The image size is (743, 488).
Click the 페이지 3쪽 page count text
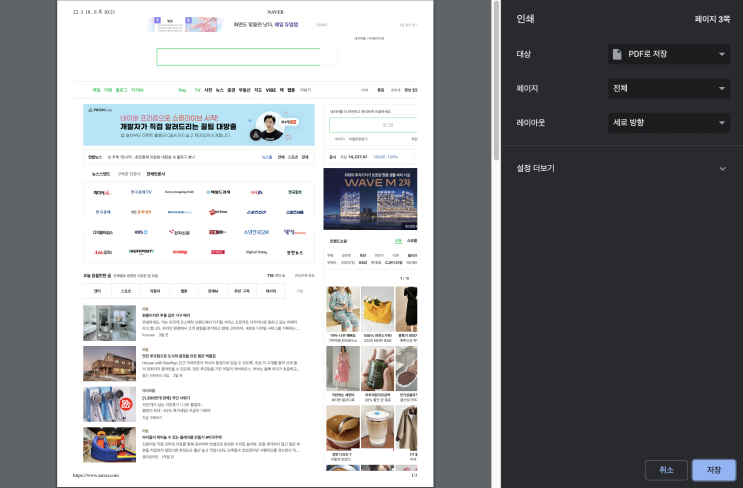pyautogui.click(x=712, y=19)
